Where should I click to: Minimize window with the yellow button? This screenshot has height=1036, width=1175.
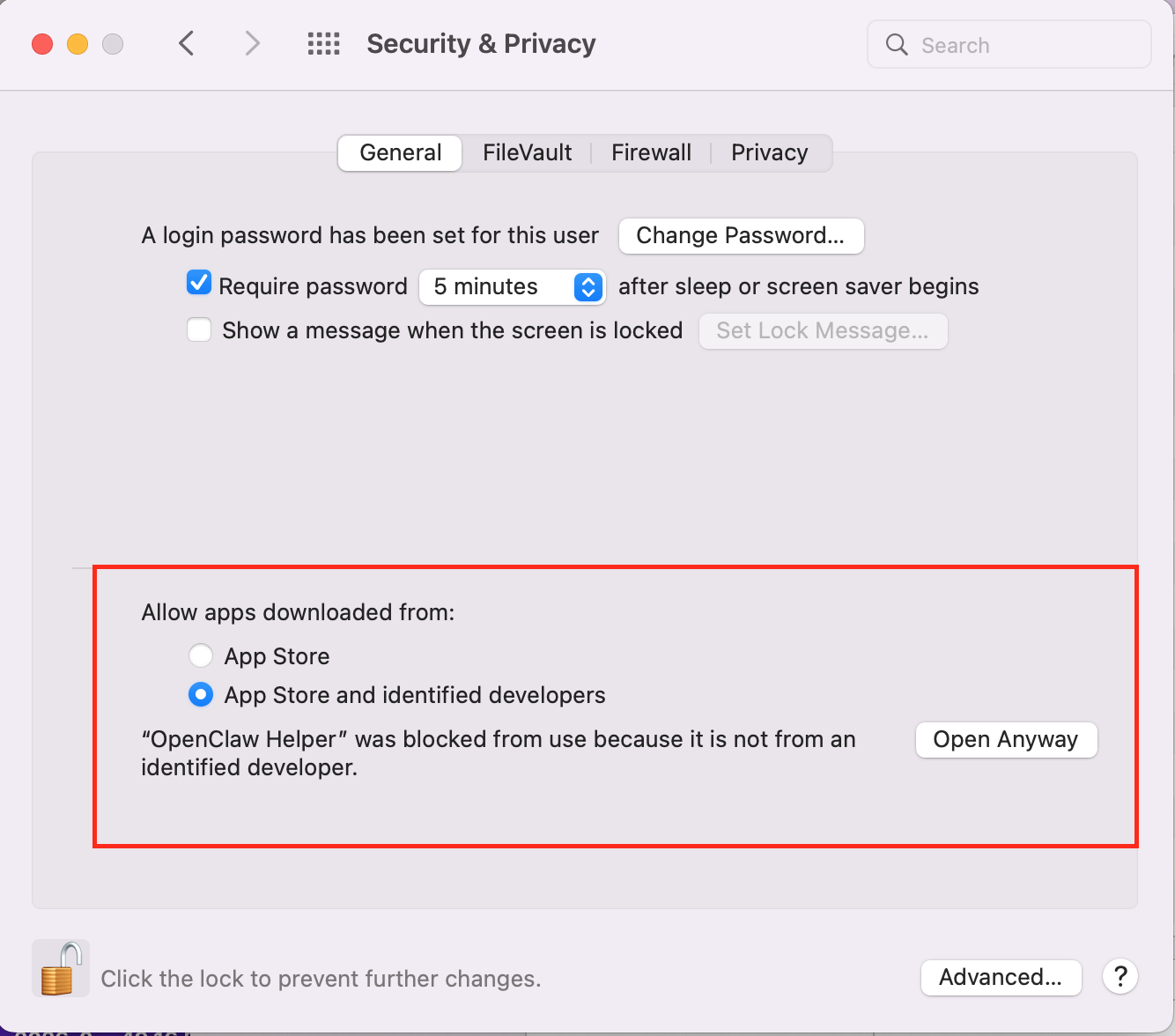pyautogui.click(x=78, y=44)
